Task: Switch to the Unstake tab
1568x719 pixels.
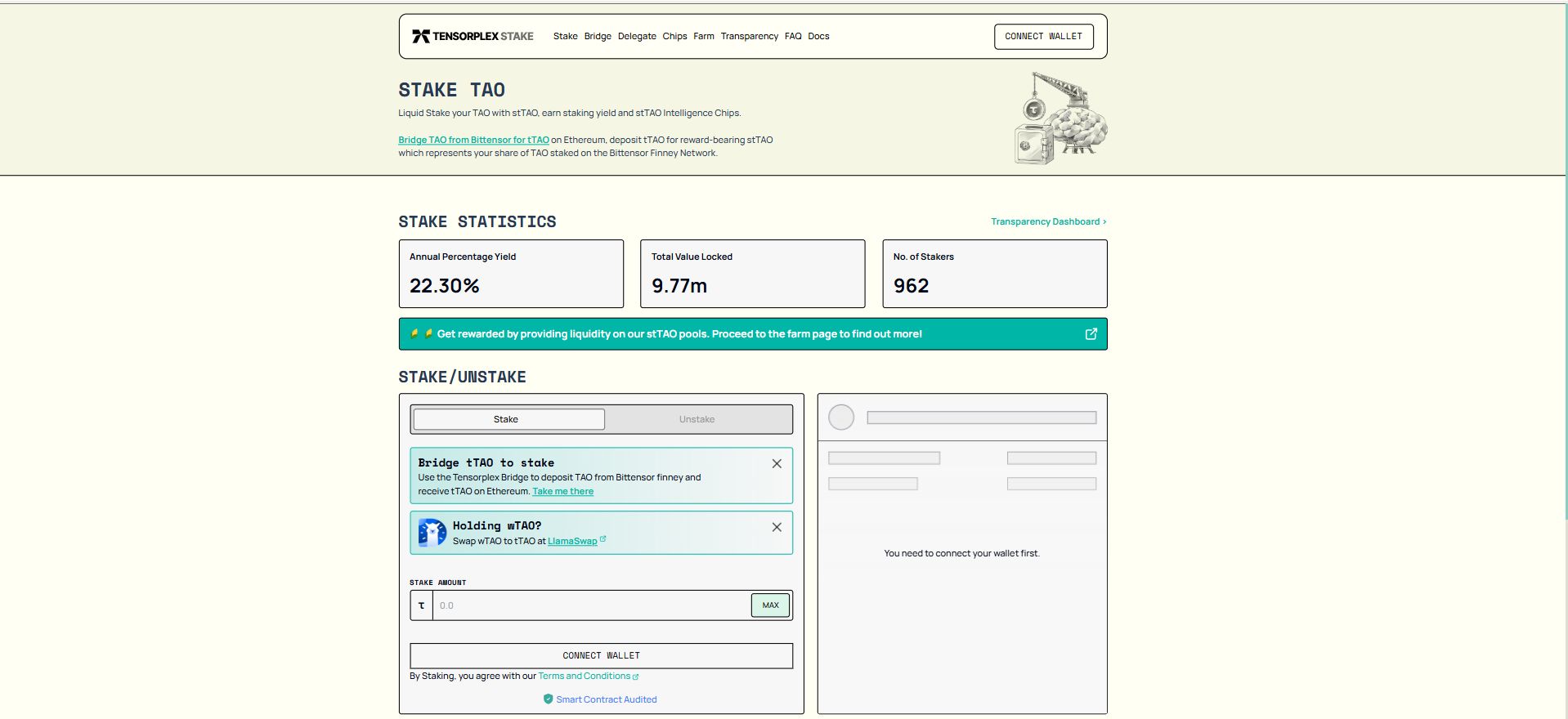Action: tap(697, 419)
